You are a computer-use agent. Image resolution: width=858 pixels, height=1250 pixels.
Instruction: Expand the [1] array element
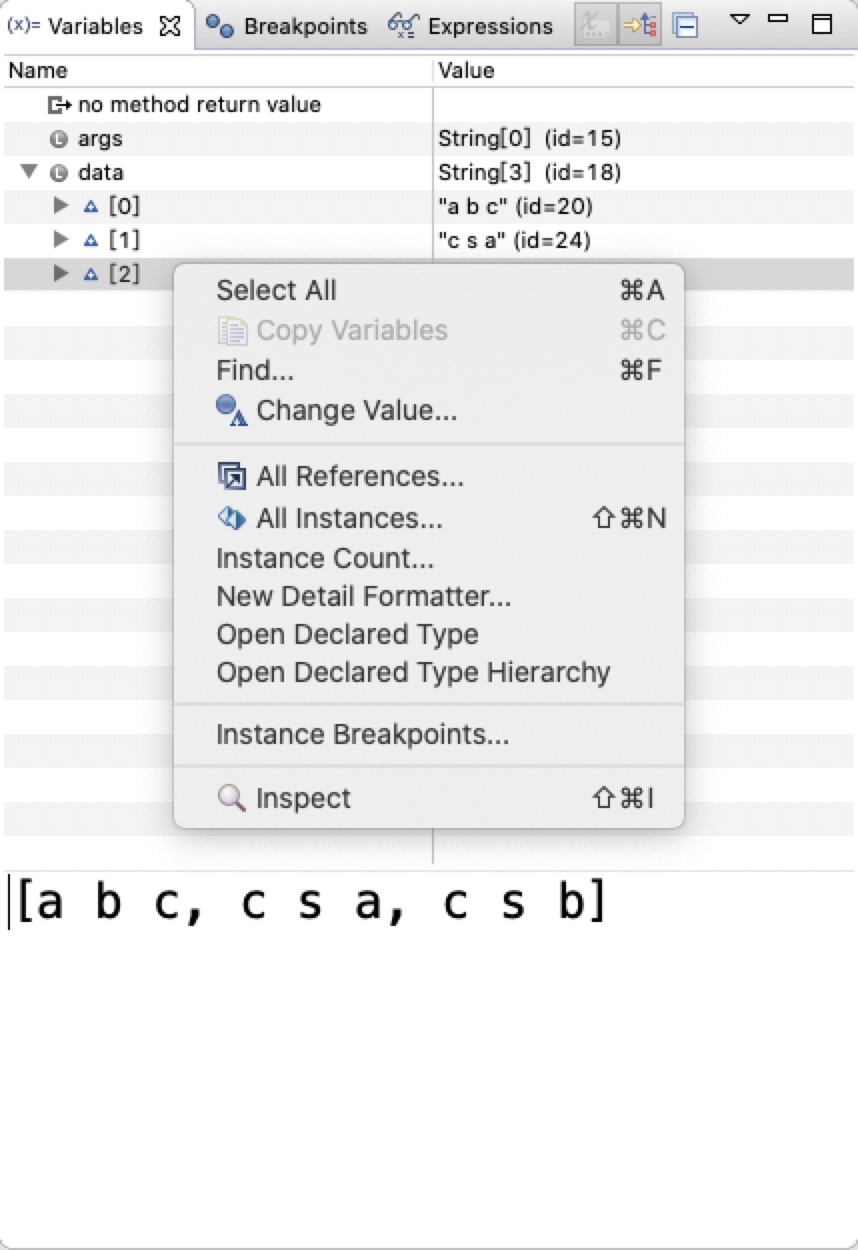[61, 240]
